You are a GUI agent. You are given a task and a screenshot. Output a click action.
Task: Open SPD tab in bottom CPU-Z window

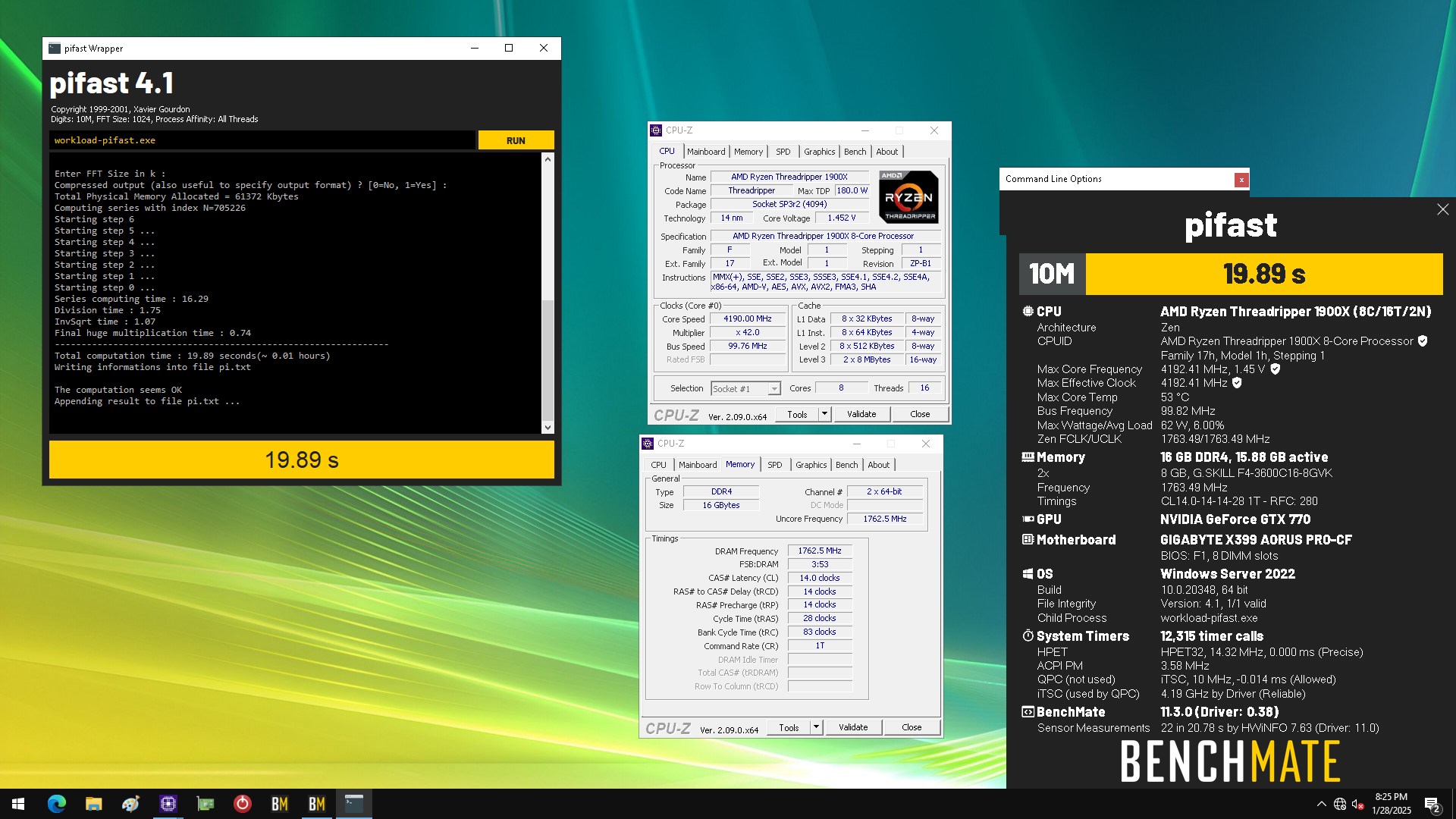point(775,465)
